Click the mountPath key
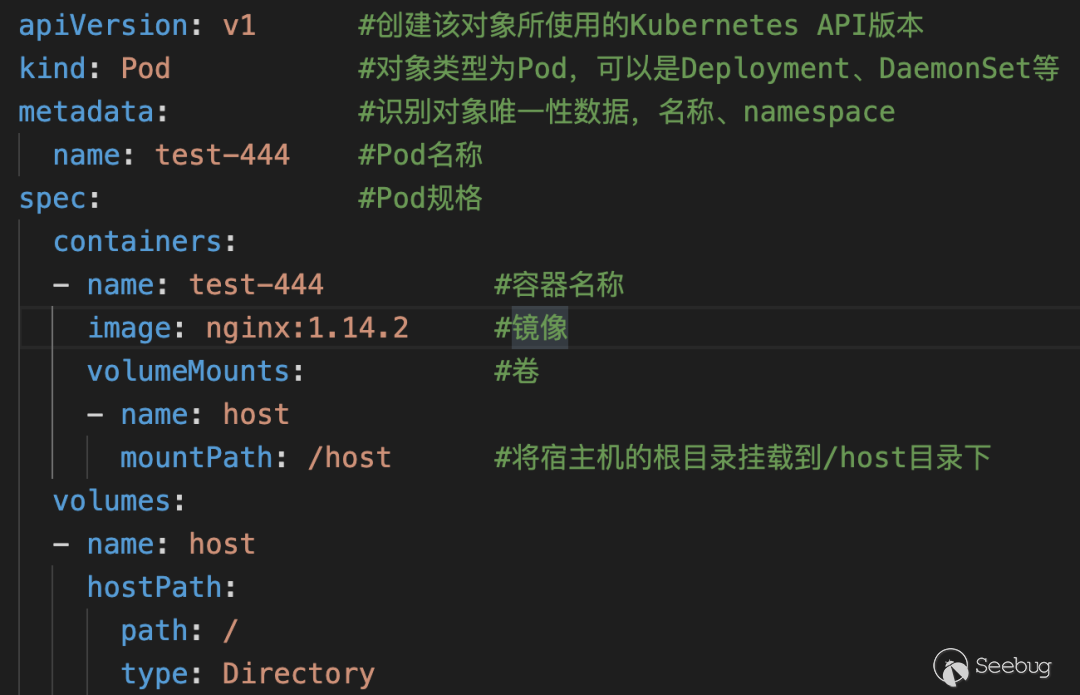This screenshot has width=1080, height=695. 197,458
